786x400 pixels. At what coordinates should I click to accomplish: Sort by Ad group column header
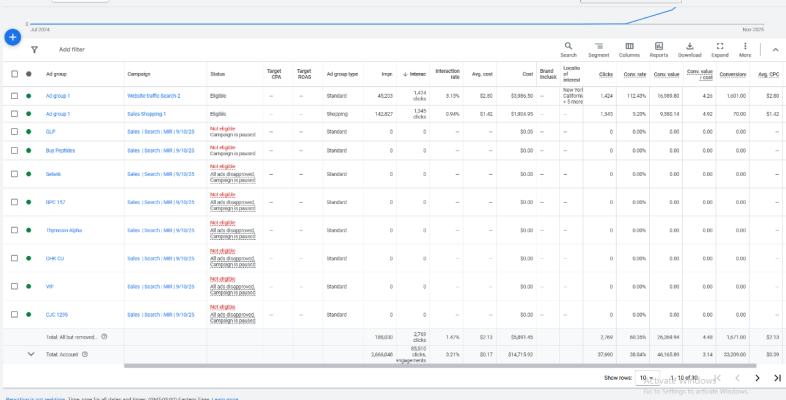pos(56,74)
